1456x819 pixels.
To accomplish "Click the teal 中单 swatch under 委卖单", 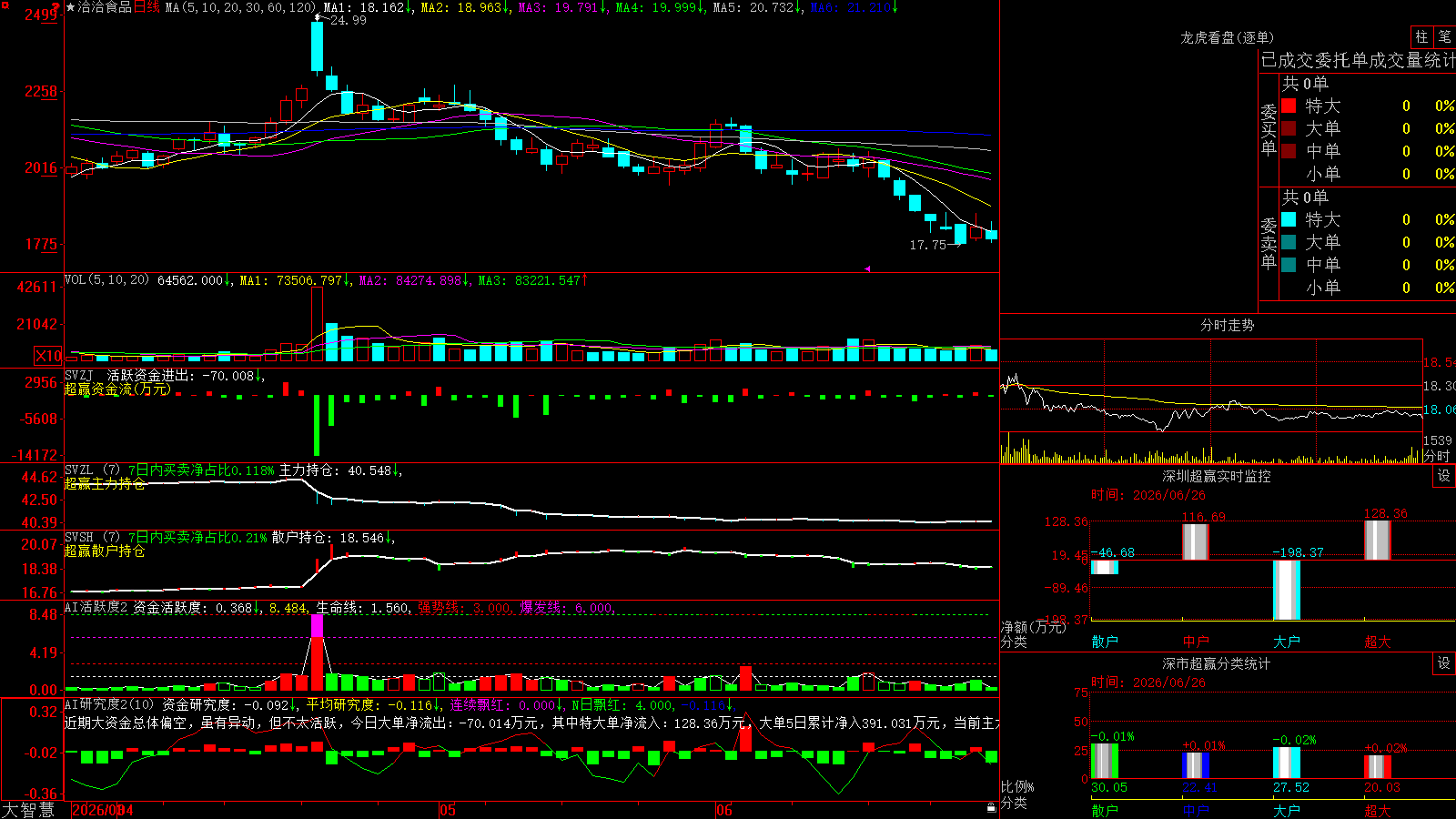I will [1289, 265].
